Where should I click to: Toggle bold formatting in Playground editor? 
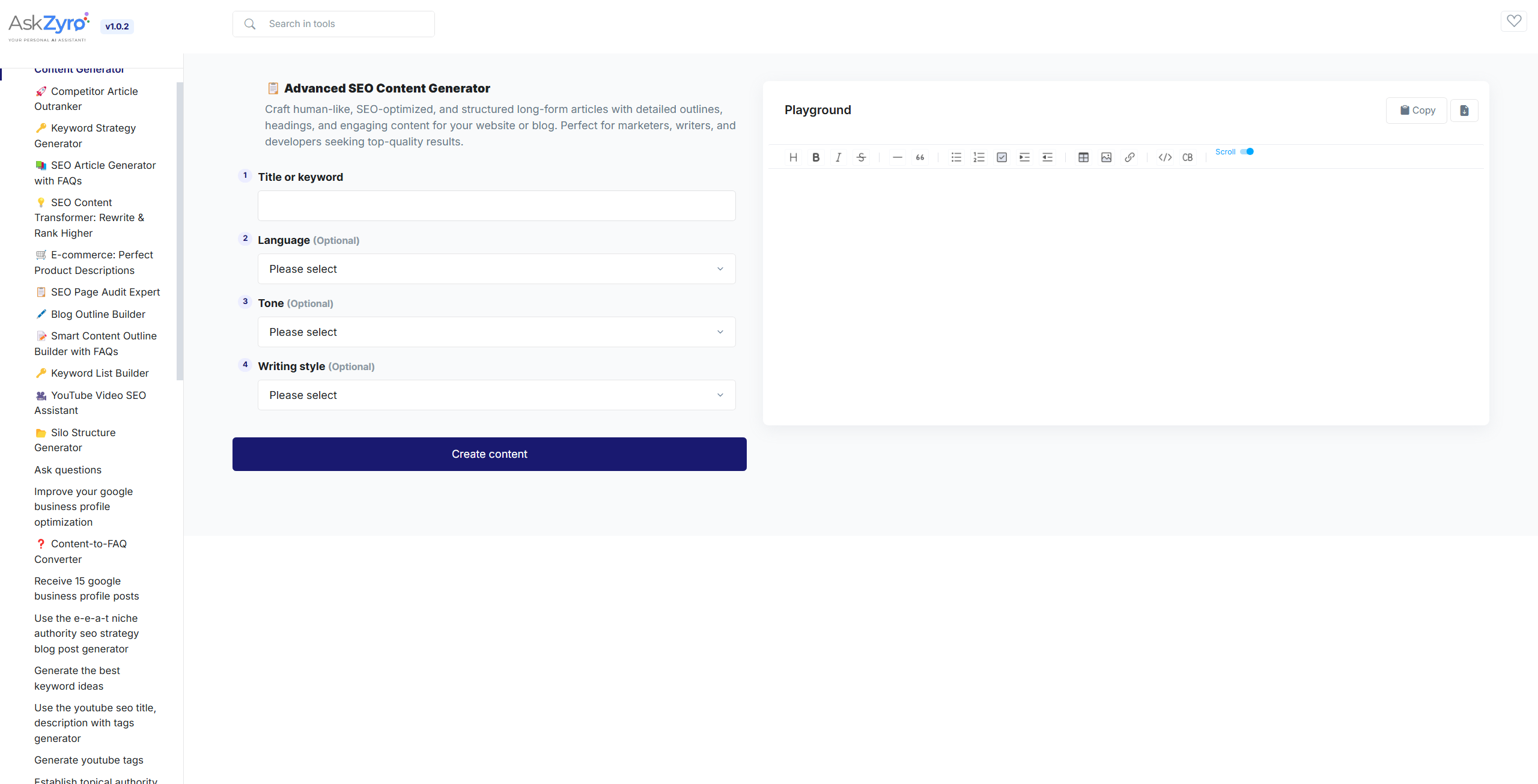(x=816, y=157)
